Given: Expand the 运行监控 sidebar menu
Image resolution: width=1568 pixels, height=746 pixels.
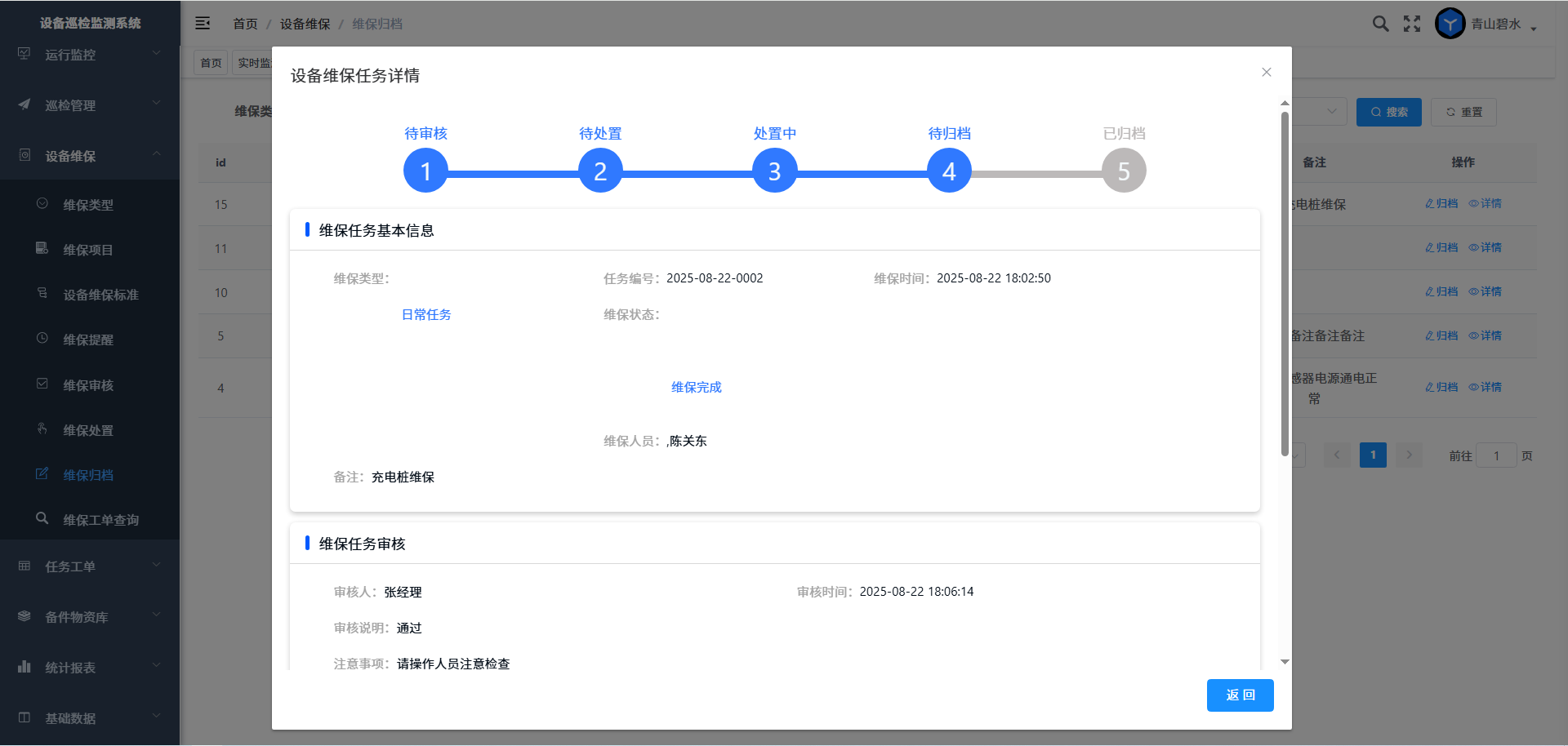Looking at the screenshot, I should [90, 55].
